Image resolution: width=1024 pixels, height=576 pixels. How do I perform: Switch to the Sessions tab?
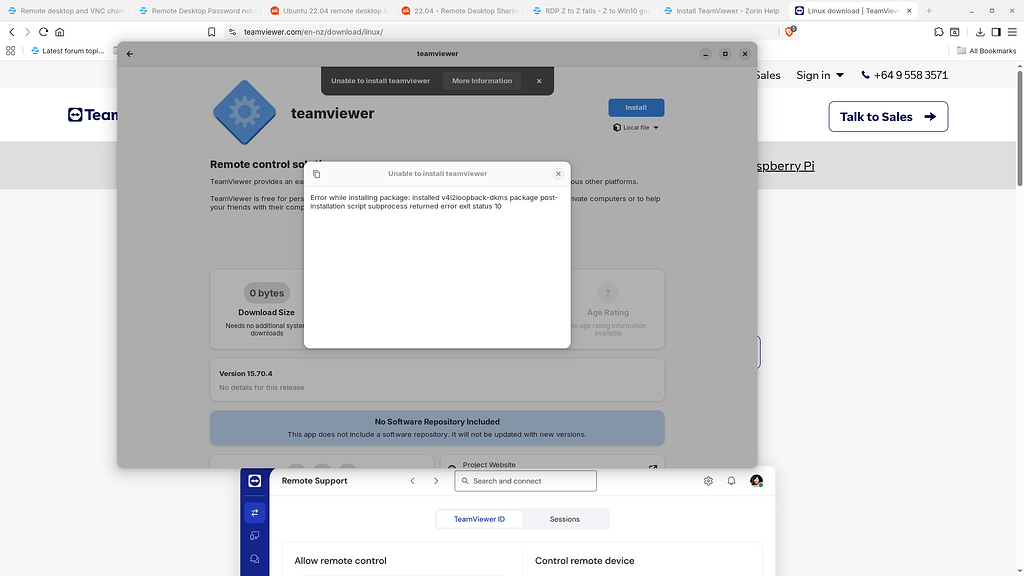point(565,518)
